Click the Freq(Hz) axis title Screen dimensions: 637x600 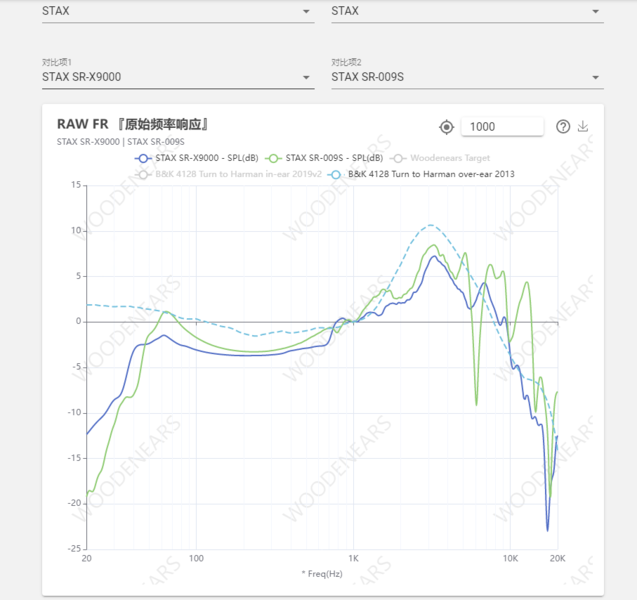tap(322, 573)
